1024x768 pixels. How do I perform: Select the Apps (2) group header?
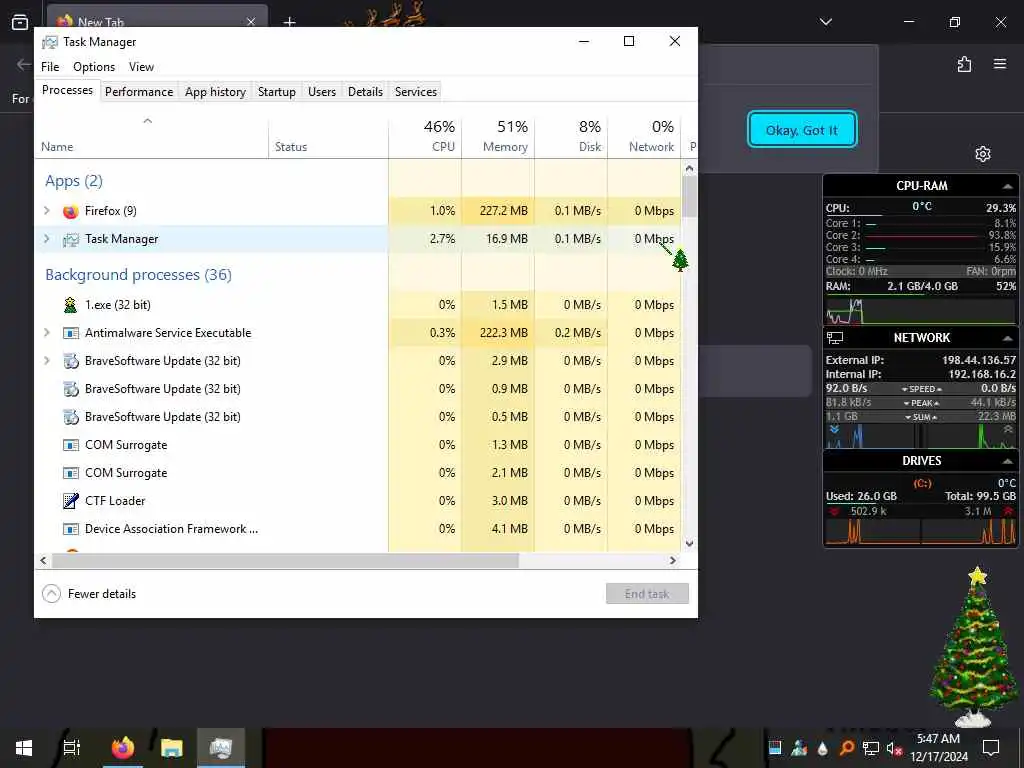coord(74,181)
